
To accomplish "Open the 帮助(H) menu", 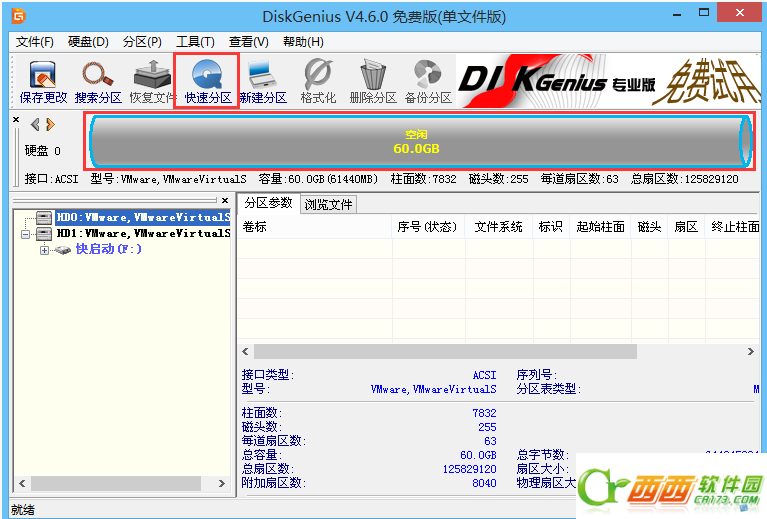I will [x=303, y=42].
